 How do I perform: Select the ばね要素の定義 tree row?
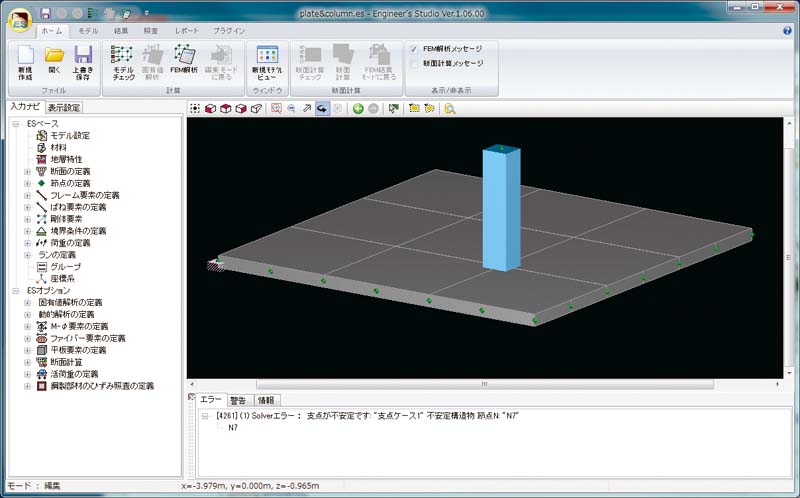(x=78, y=207)
